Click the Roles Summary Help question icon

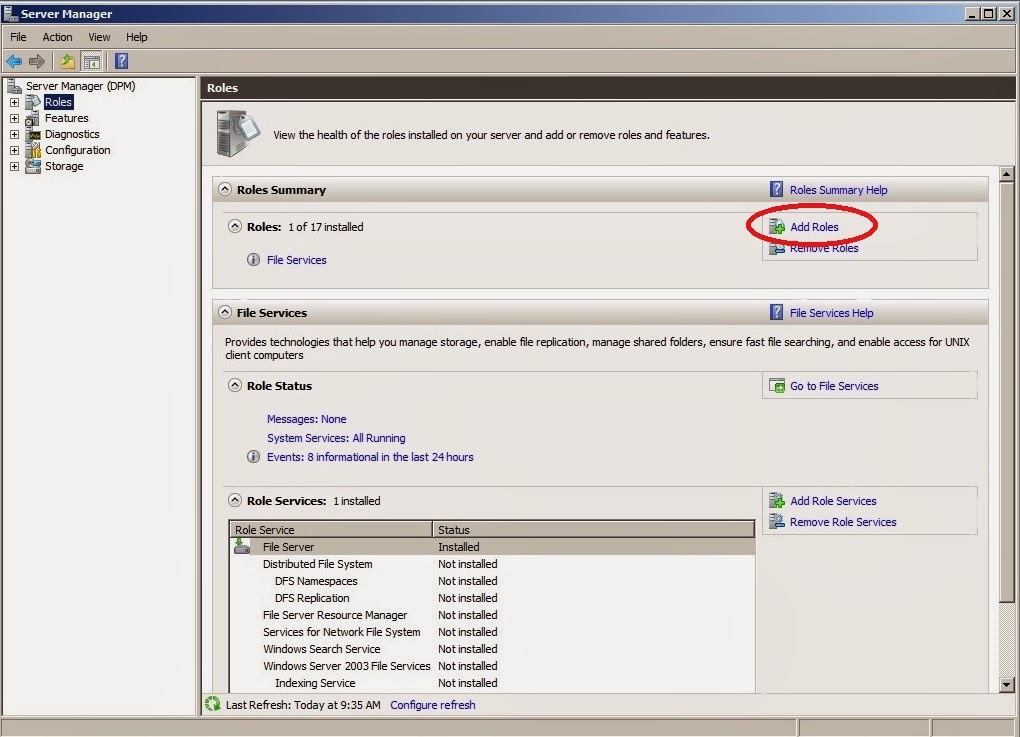(x=776, y=189)
